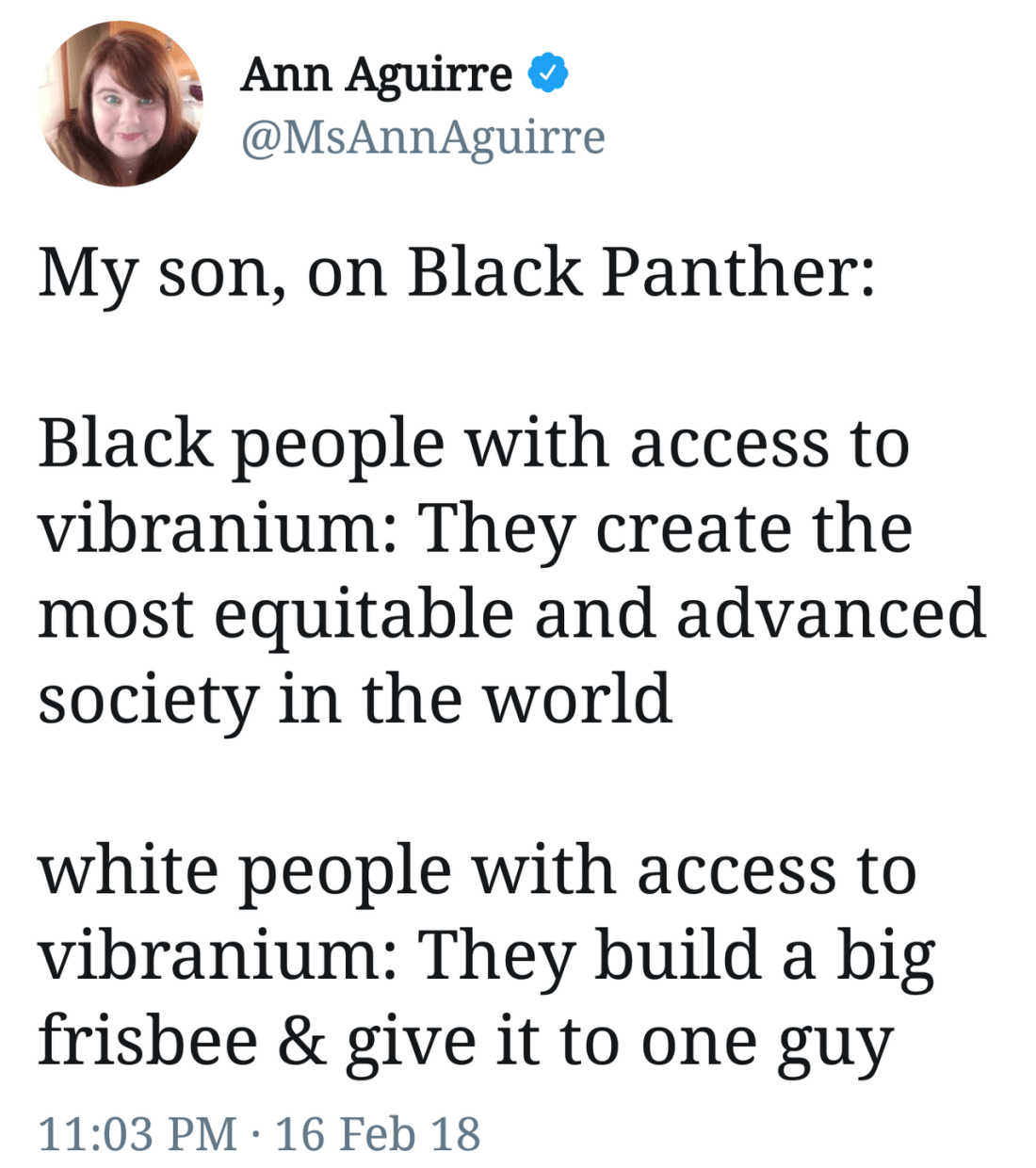The height and width of the screenshot is (1168, 1036).
Task: Click the display name Ann Aguirre
Action: (376, 73)
